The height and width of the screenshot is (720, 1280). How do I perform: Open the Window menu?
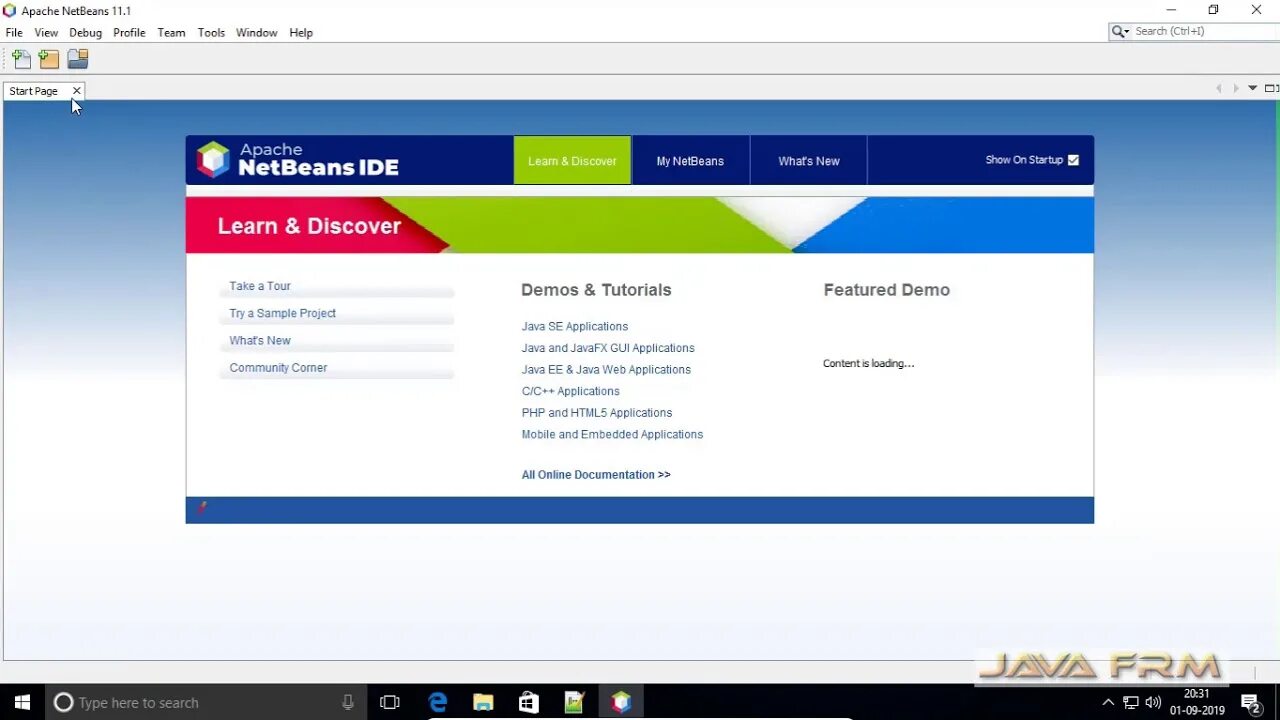click(256, 33)
